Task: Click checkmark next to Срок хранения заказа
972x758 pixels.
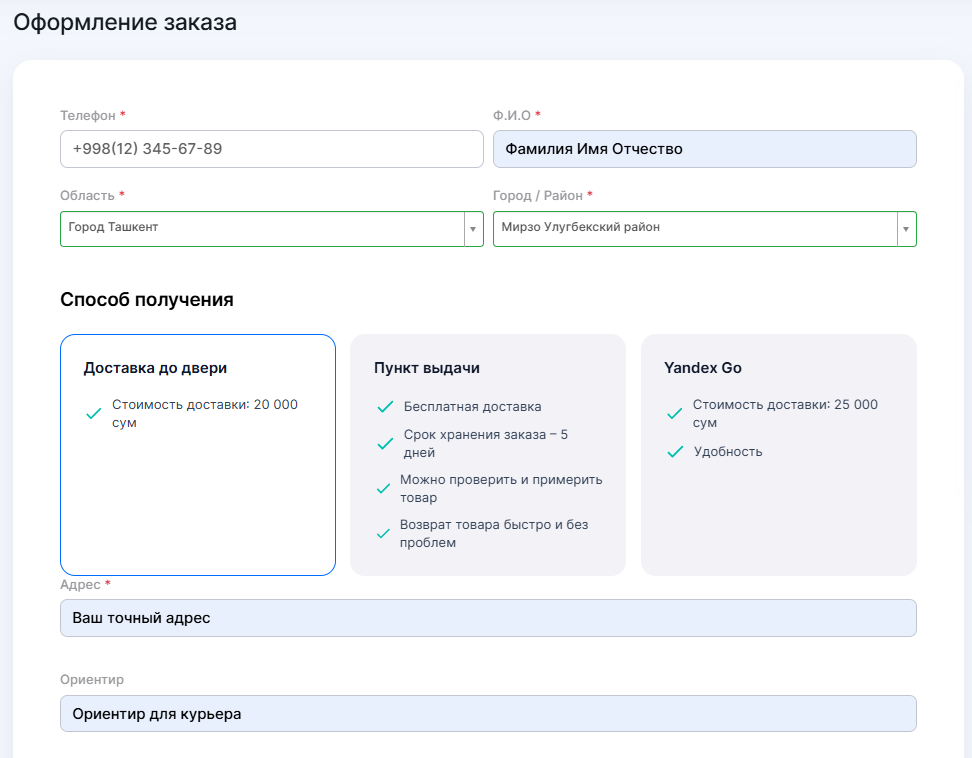Action: click(x=385, y=444)
